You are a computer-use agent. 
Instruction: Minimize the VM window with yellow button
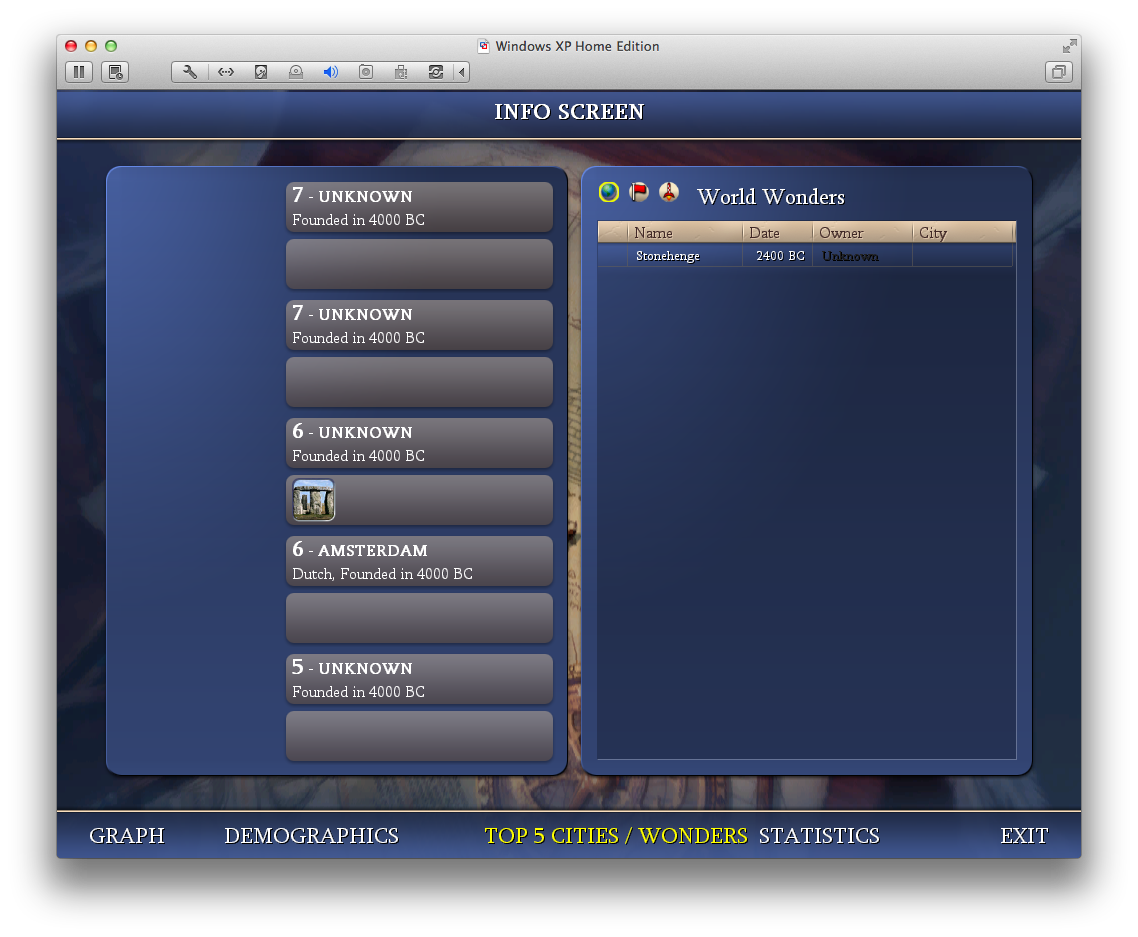[91, 46]
